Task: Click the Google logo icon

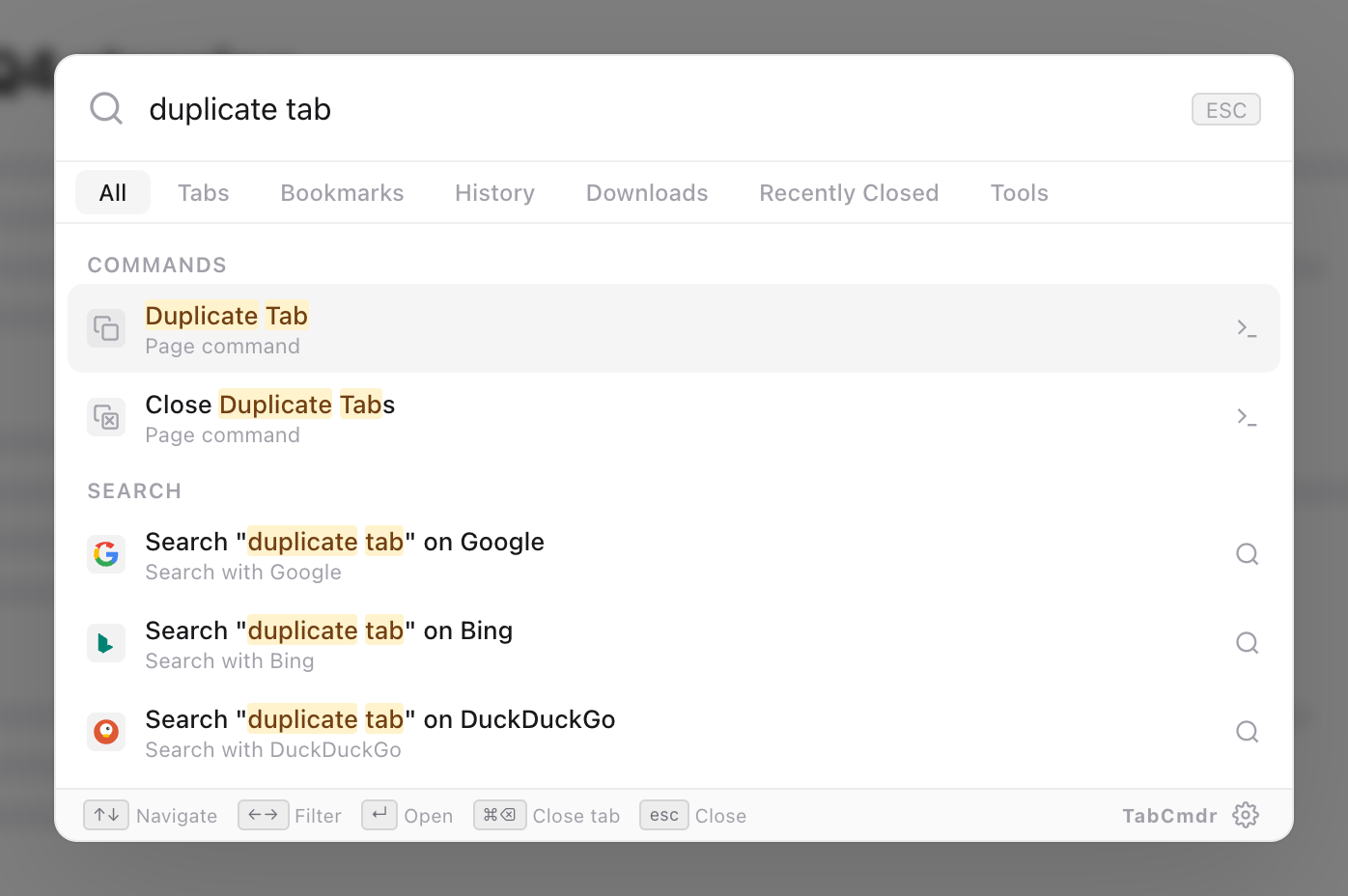Action: [106, 554]
